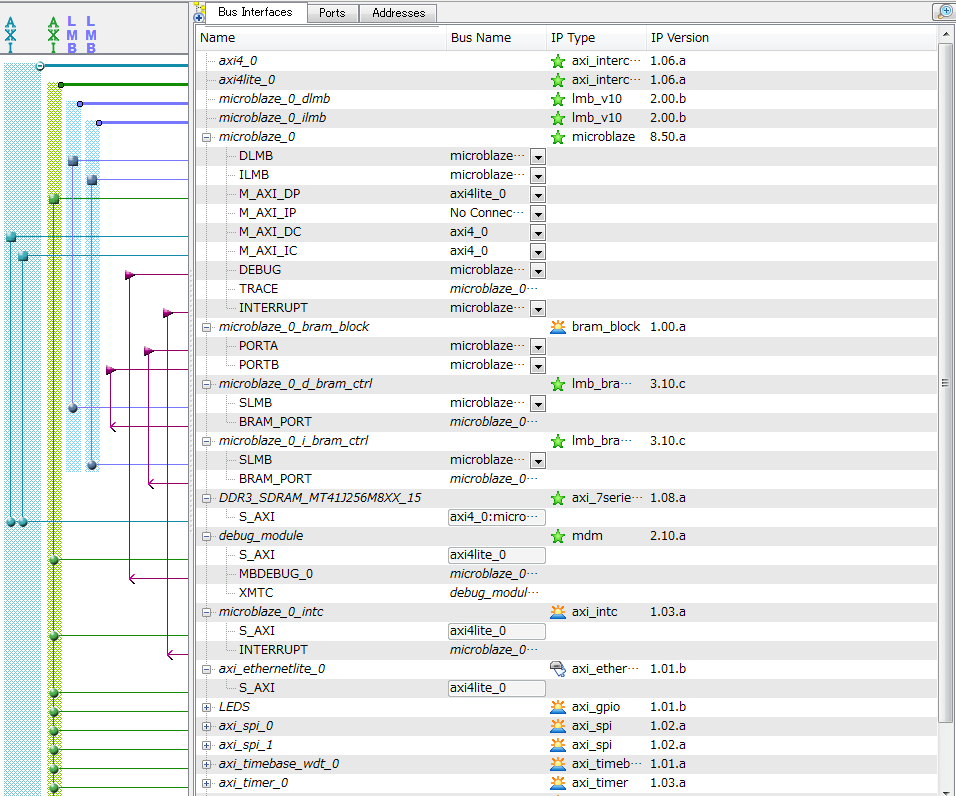Click the microblaze IP type star icon
This screenshot has height=796, width=956.
point(558,137)
